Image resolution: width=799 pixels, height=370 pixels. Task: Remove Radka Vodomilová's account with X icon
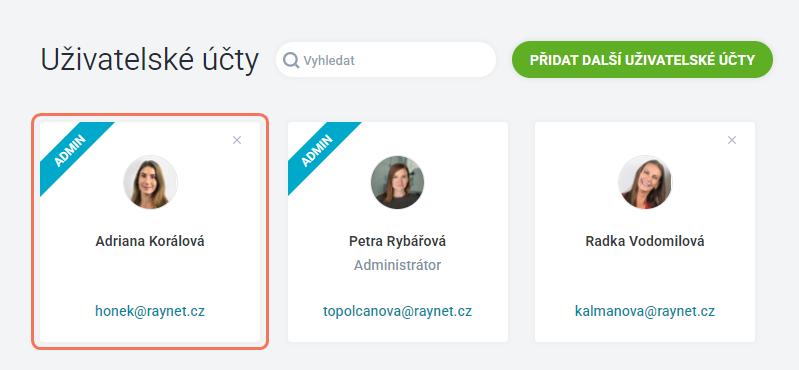coord(732,140)
